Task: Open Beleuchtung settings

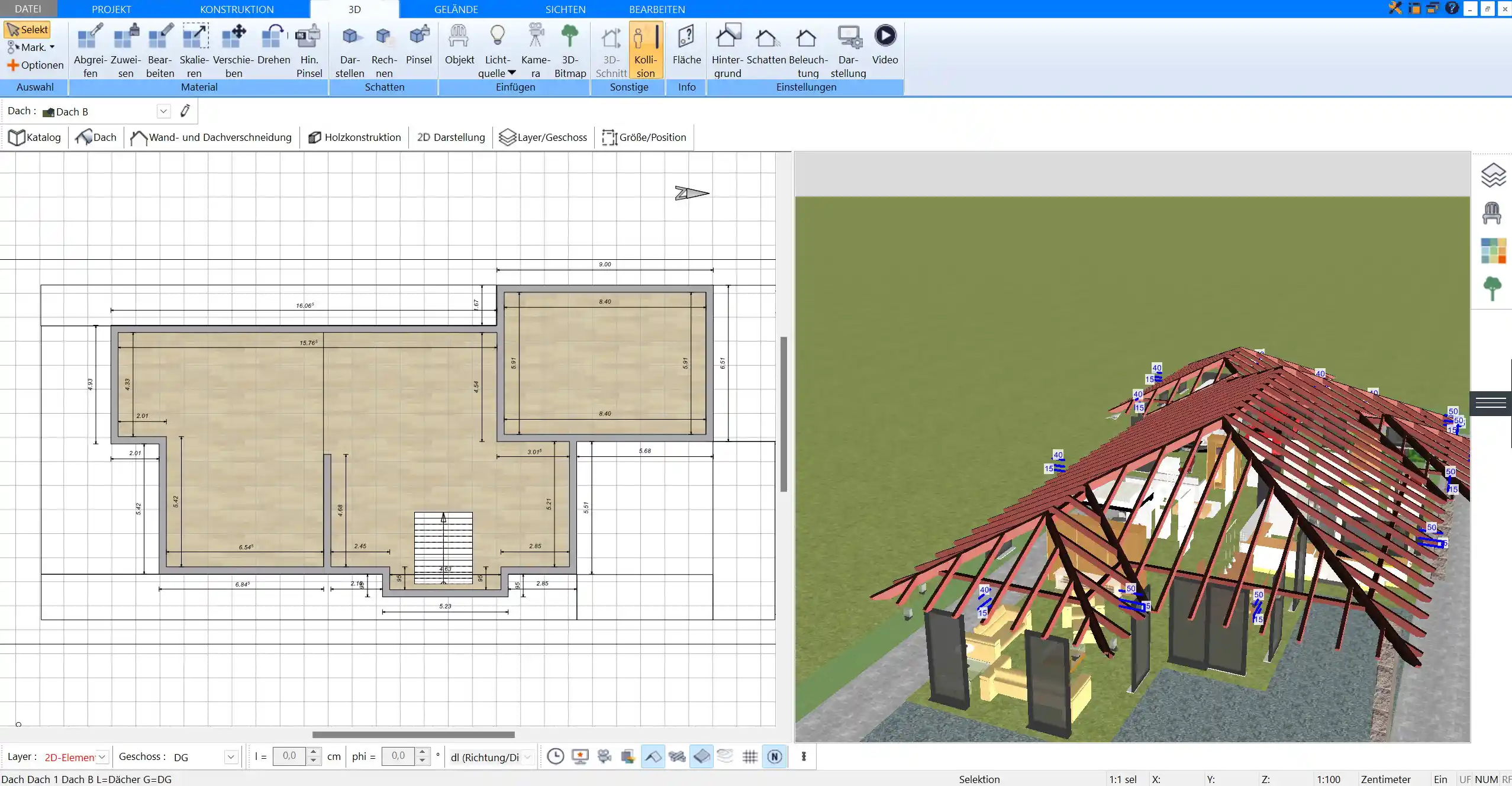Action: (x=808, y=50)
